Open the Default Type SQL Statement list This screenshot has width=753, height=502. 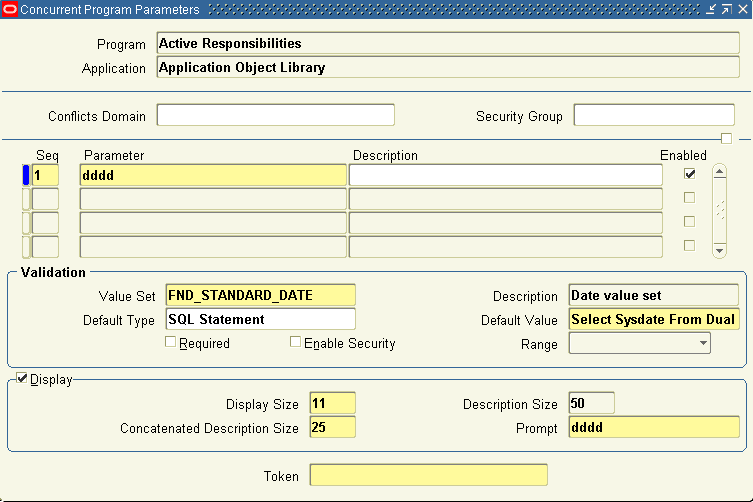(x=260, y=319)
